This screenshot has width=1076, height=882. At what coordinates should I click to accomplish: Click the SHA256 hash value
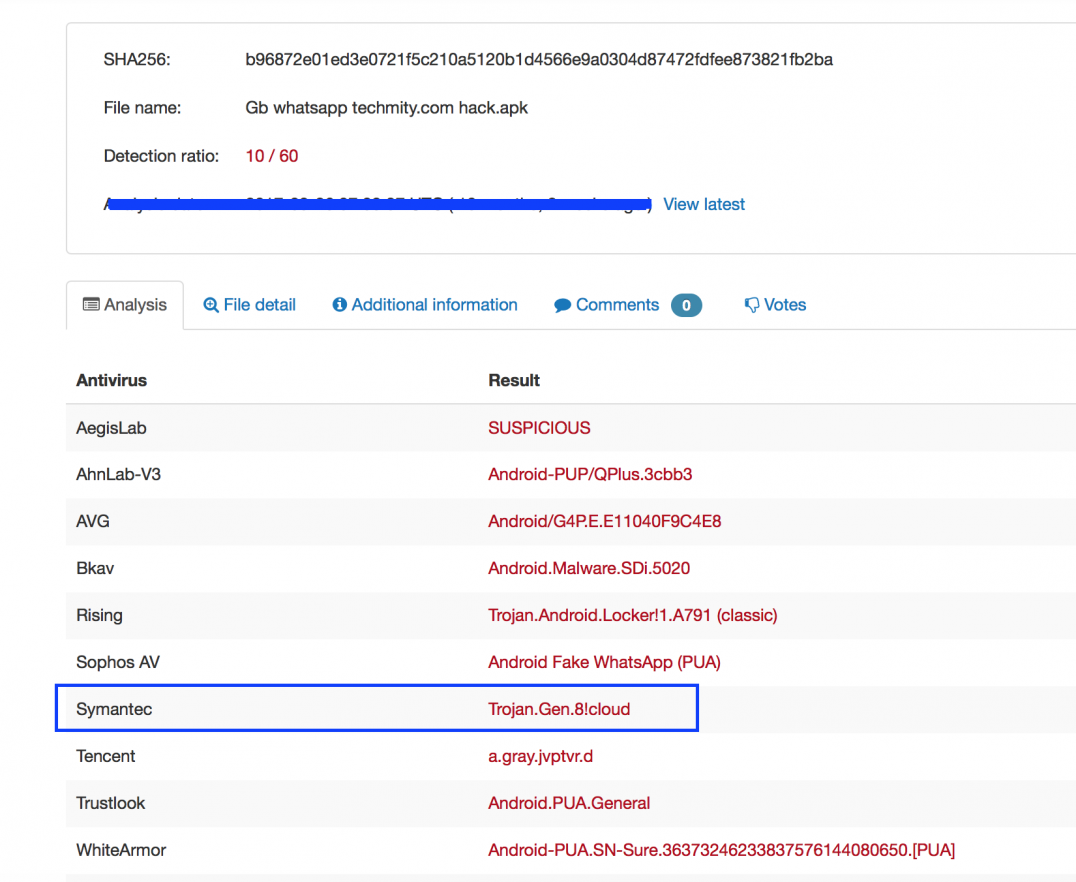pyautogui.click(x=539, y=59)
